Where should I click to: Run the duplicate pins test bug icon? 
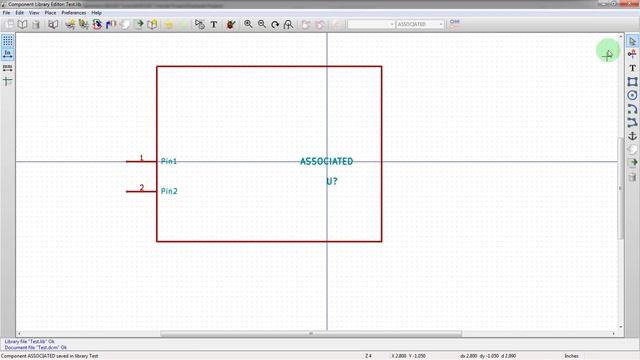pos(231,24)
